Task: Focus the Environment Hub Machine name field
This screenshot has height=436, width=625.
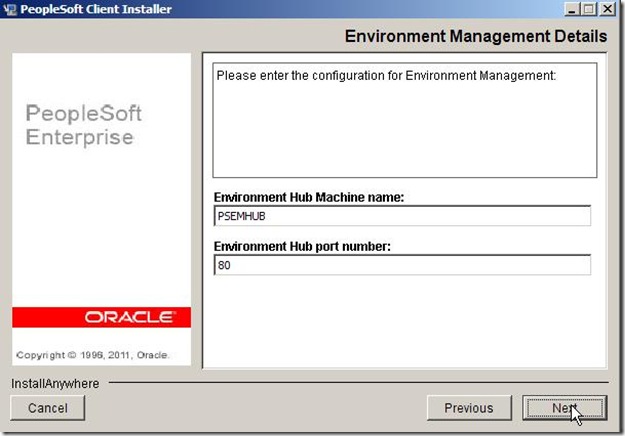Action: click(x=402, y=216)
